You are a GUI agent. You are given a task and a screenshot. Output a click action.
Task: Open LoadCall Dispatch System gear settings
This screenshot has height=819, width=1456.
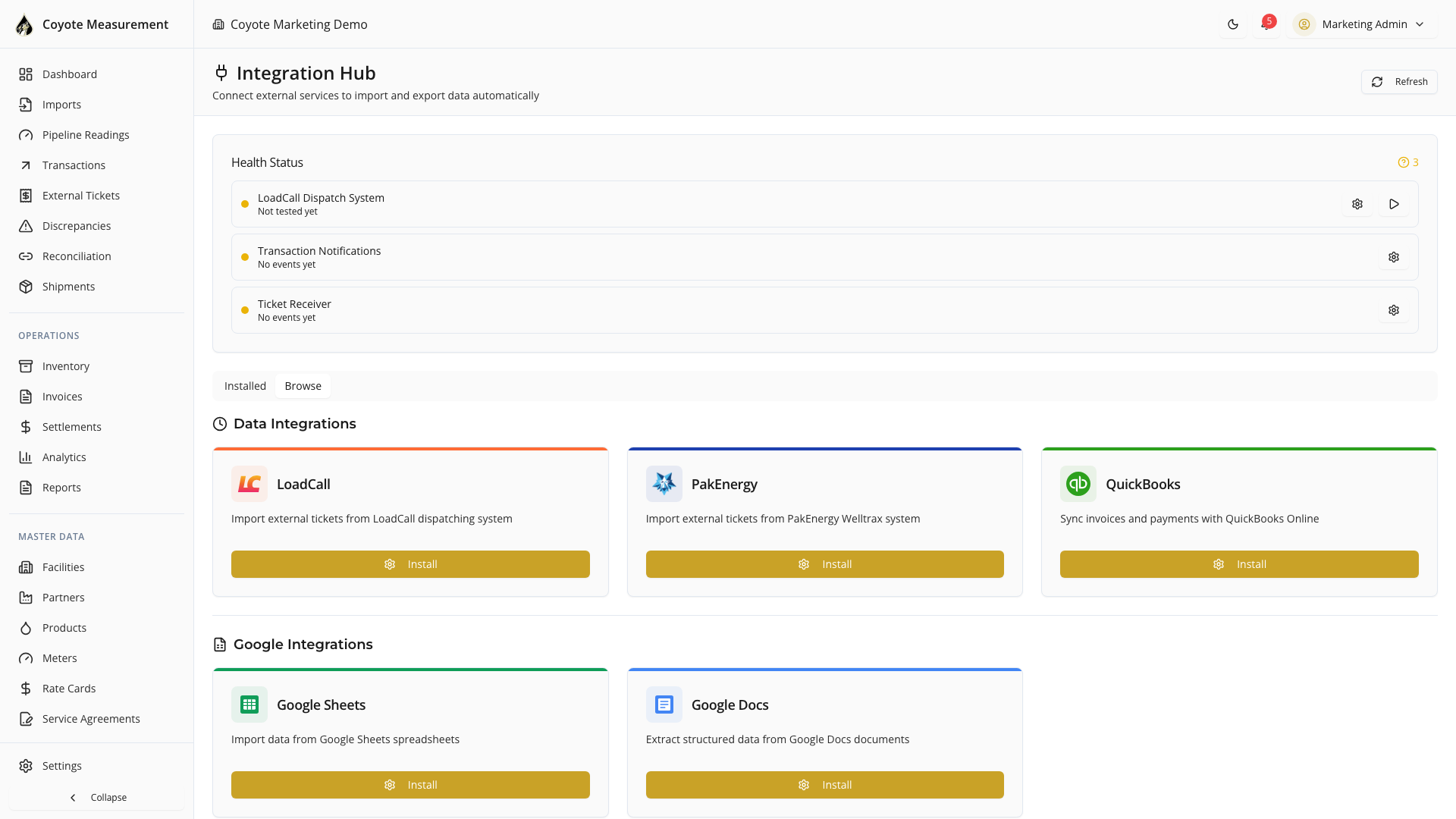(x=1357, y=204)
